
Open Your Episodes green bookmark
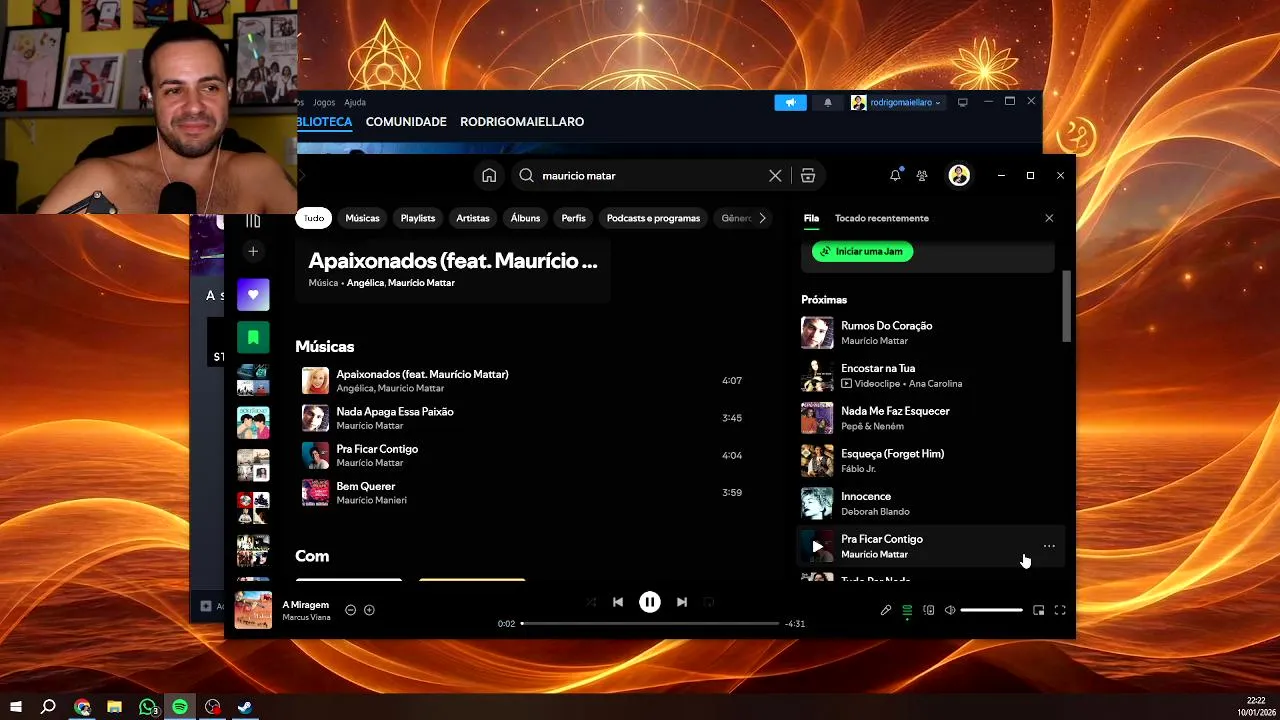tap(253, 337)
